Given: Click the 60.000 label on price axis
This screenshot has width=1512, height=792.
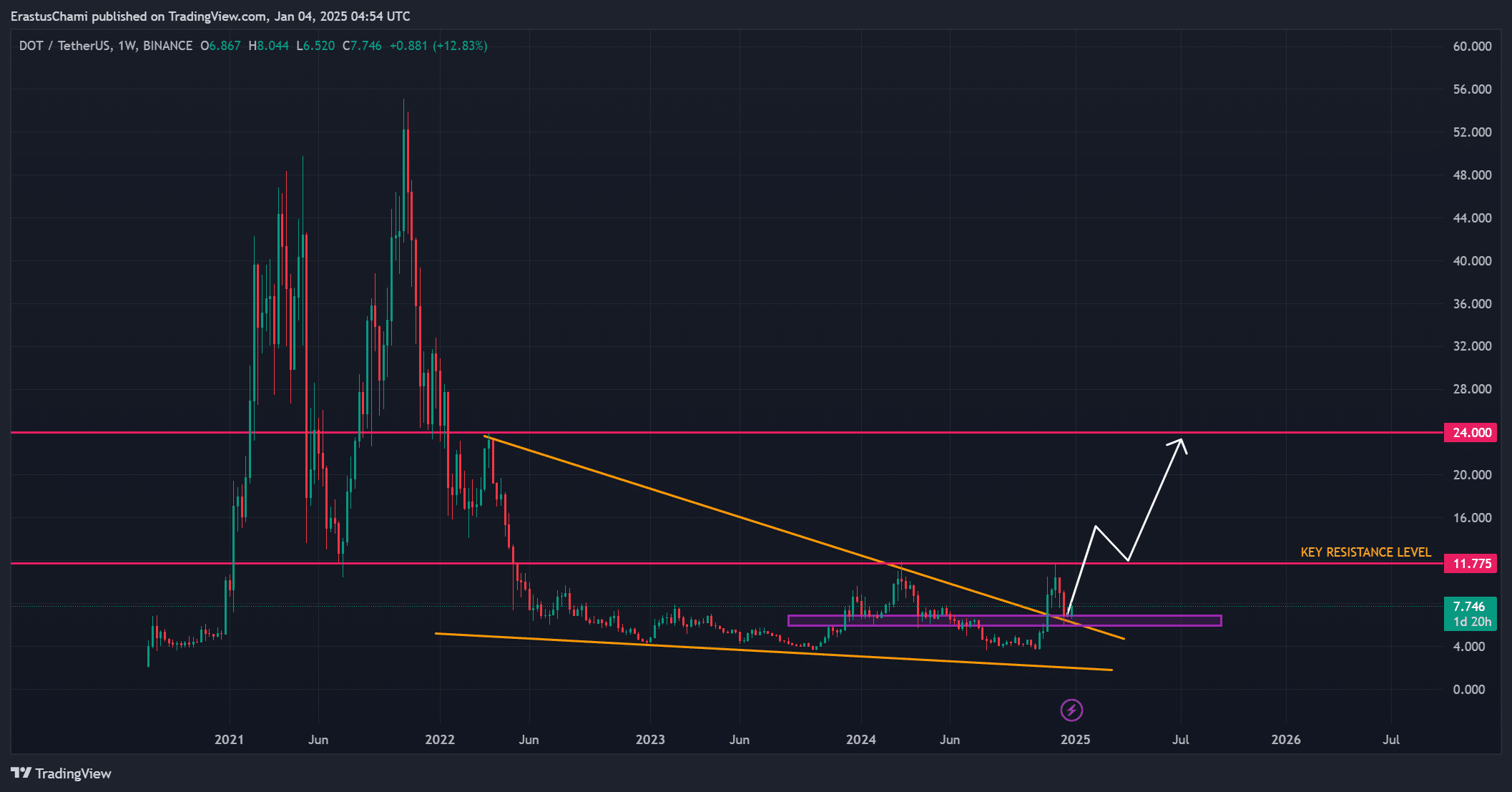Looking at the screenshot, I should point(1472,47).
